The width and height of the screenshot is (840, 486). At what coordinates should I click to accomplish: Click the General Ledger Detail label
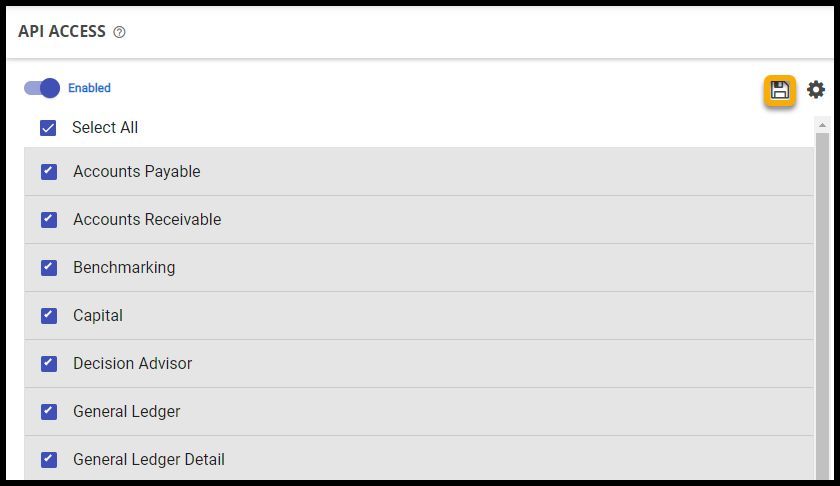[x=149, y=460]
